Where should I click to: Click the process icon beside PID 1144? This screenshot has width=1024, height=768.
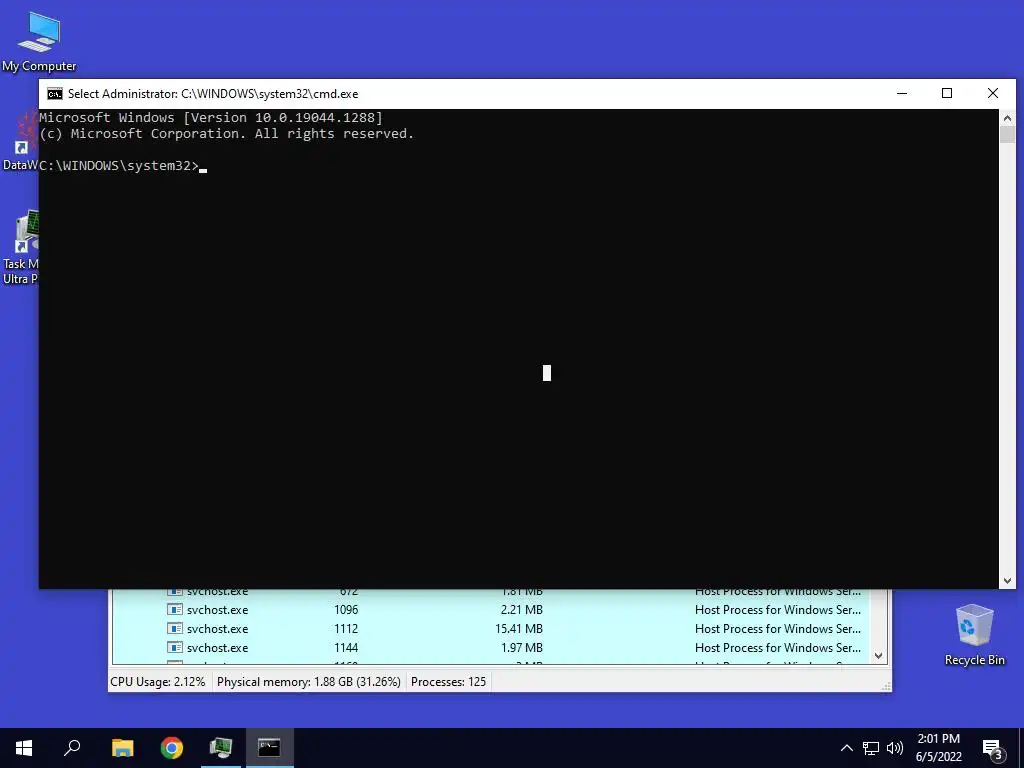(174, 648)
